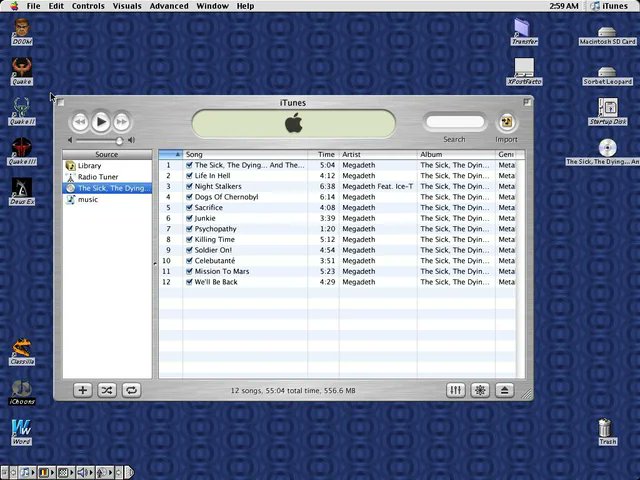Click the Deus Ex desktop icon

(x=22, y=191)
